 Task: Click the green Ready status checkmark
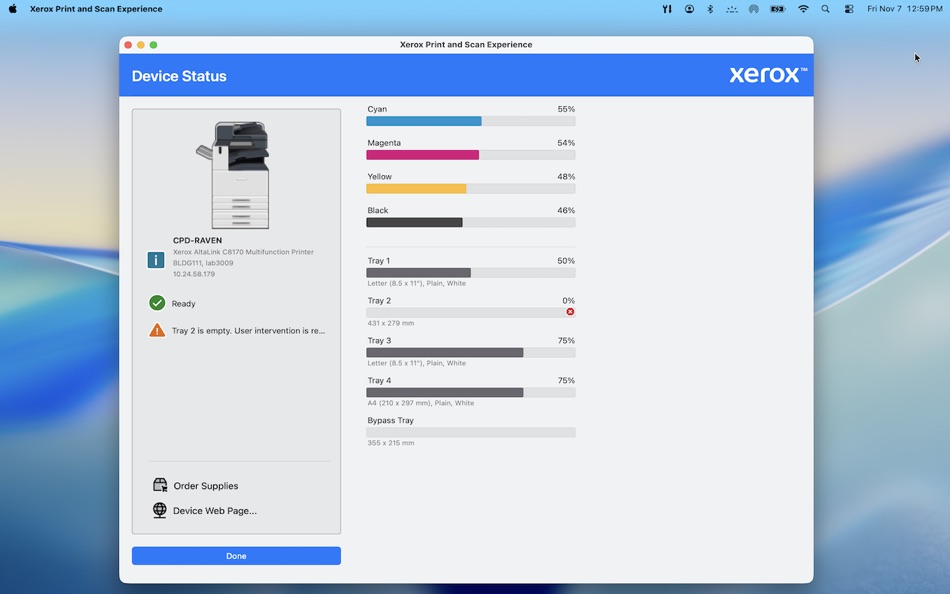(x=157, y=302)
